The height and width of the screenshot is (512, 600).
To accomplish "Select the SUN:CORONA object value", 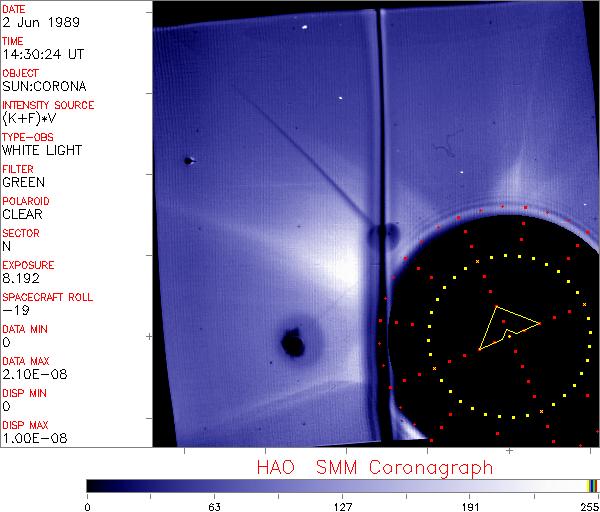I will [x=42, y=86].
